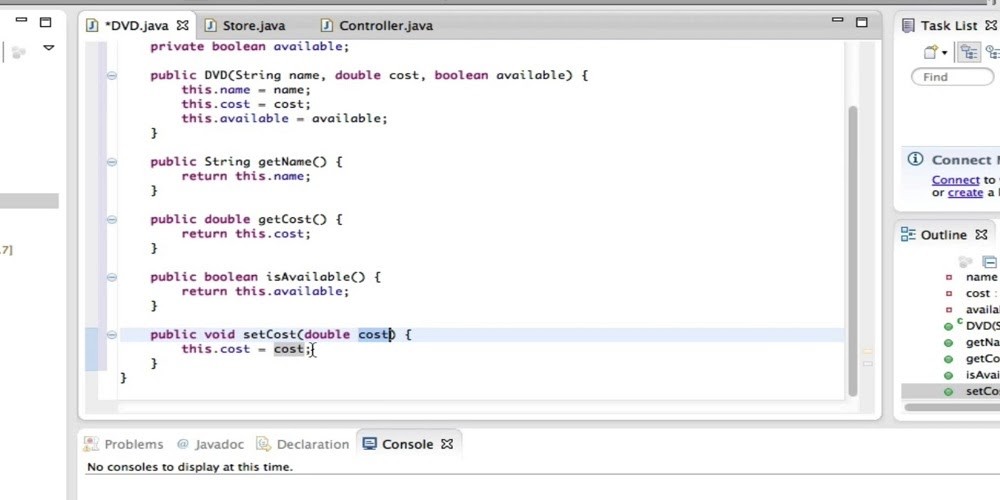Click the Javadoc view icon
Screen dimensions: 1000x500
[183, 444]
